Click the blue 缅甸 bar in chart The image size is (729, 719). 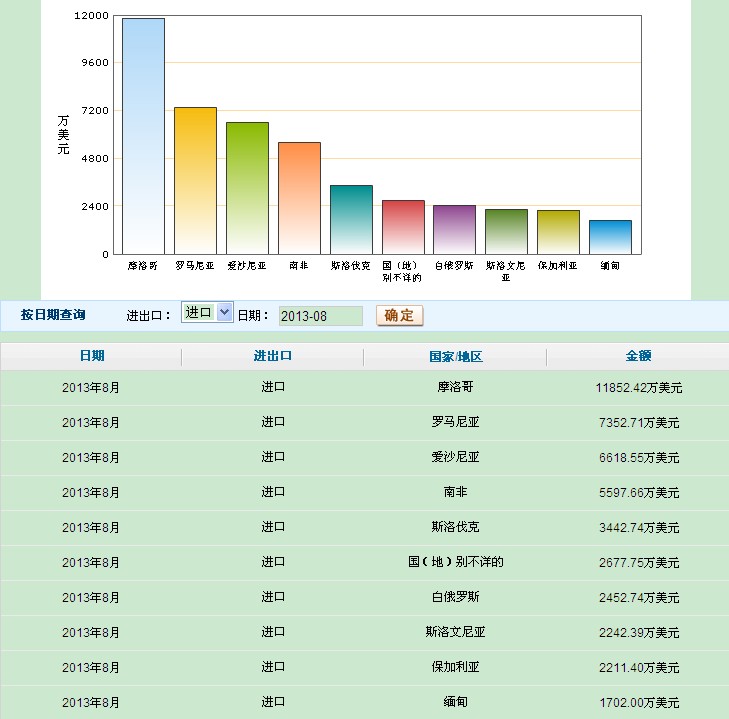tap(610, 237)
